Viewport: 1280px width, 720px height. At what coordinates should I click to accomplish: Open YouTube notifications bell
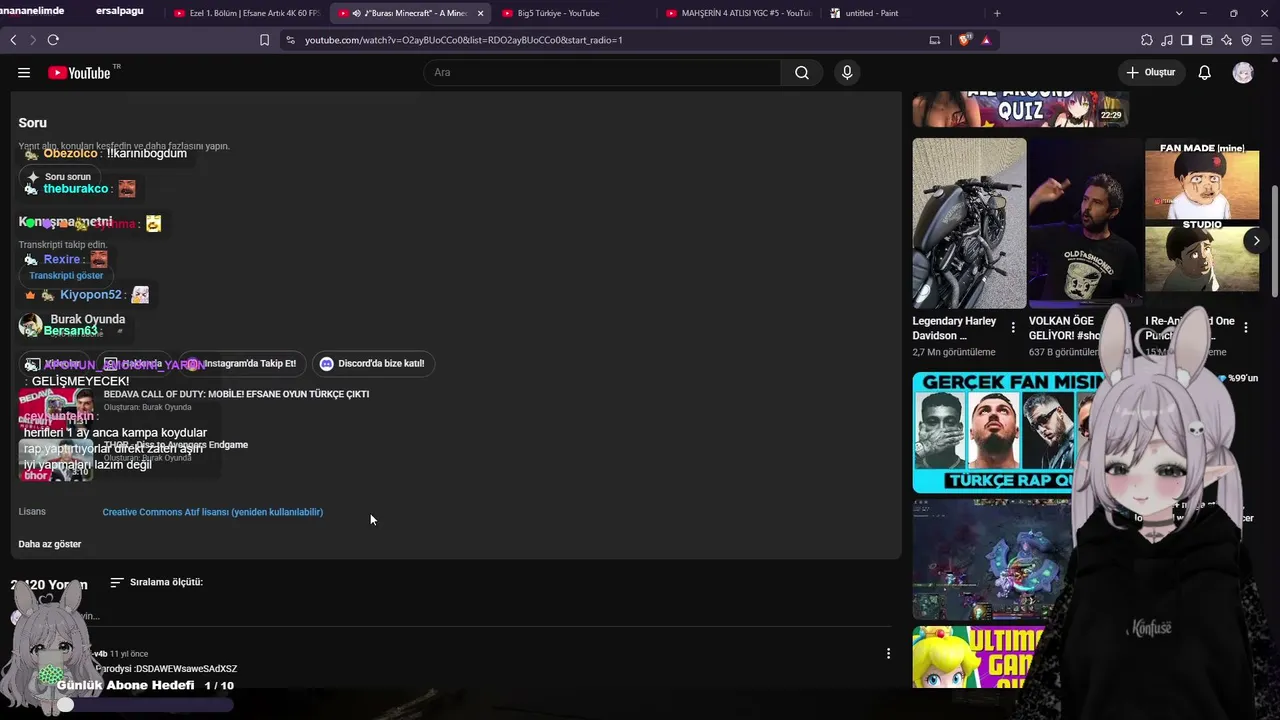(1205, 72)
